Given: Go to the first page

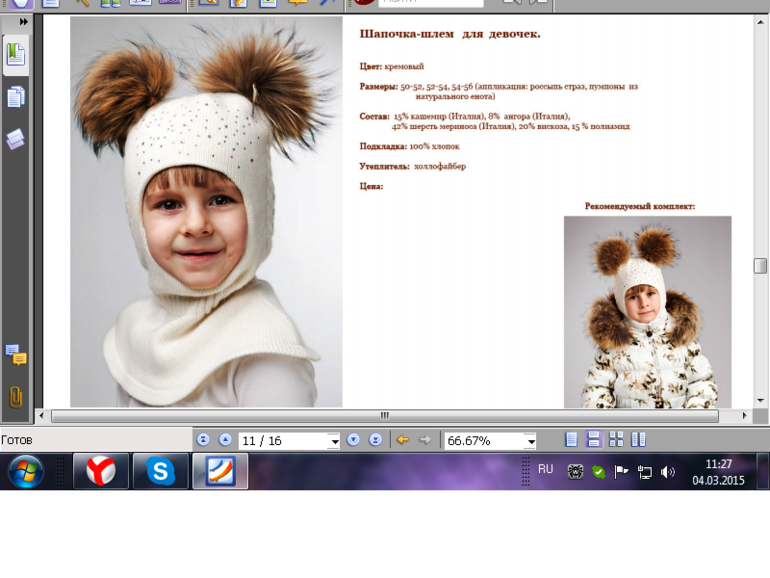Looking at the screenshot, I should tap(203, 440).
